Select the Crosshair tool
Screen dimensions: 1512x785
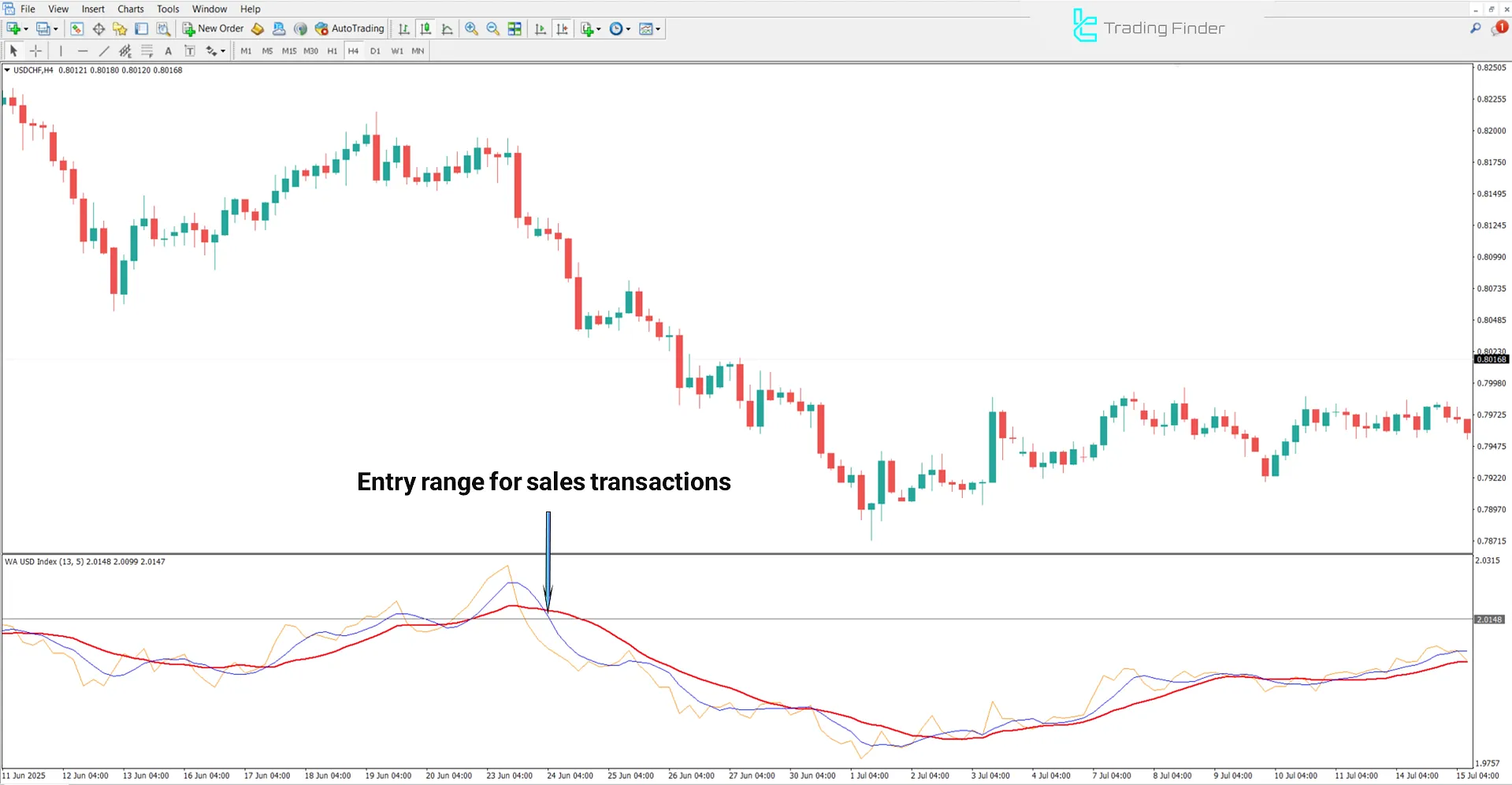(35, 50)
